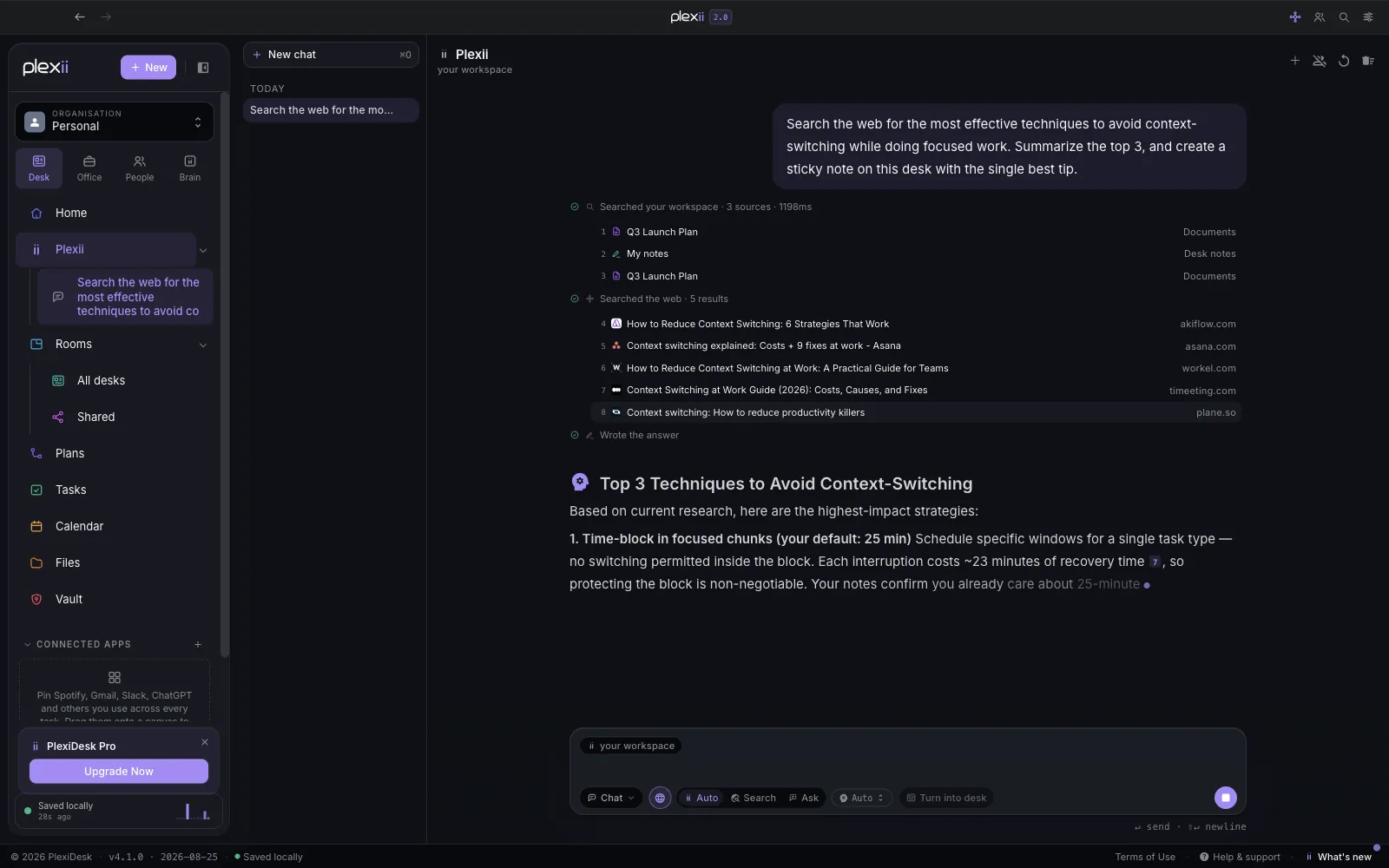Open Help & support link

[x=1240, y=857]
